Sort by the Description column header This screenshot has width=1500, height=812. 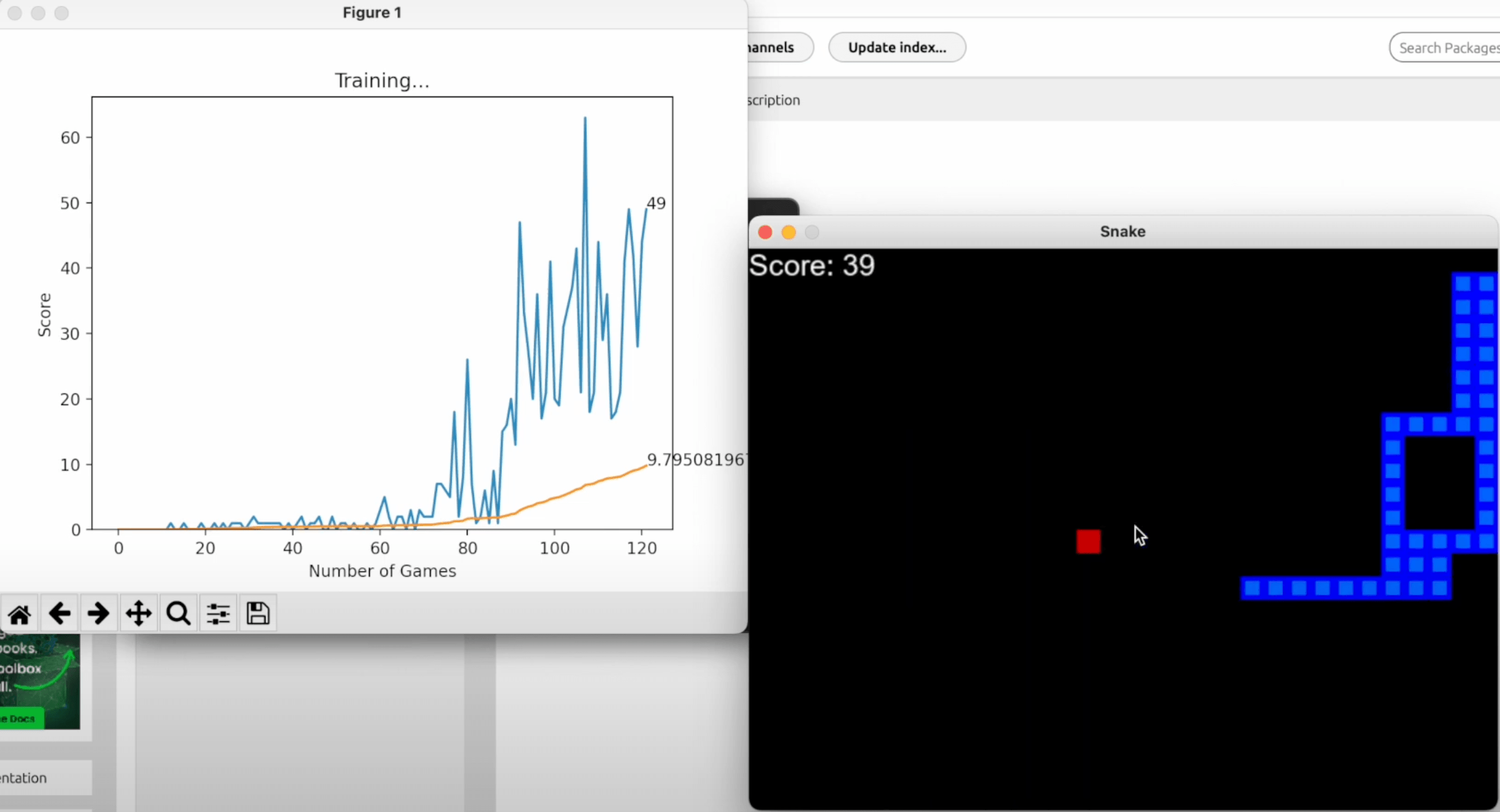tap(774, 100)
